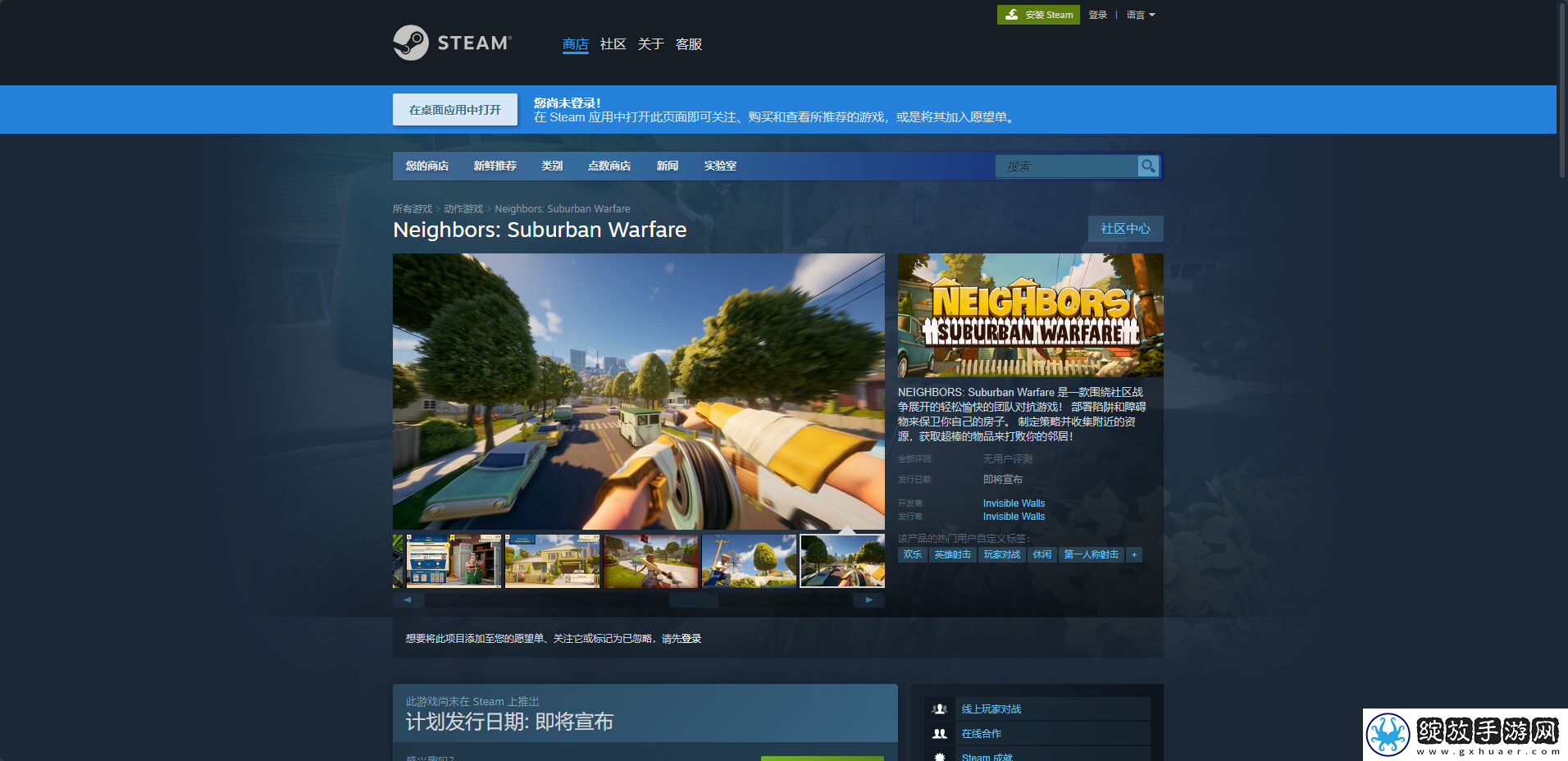The height and width of the screenshot is (761, 1568).
Task: Open the 新闻 news tab
Action: 668,166
